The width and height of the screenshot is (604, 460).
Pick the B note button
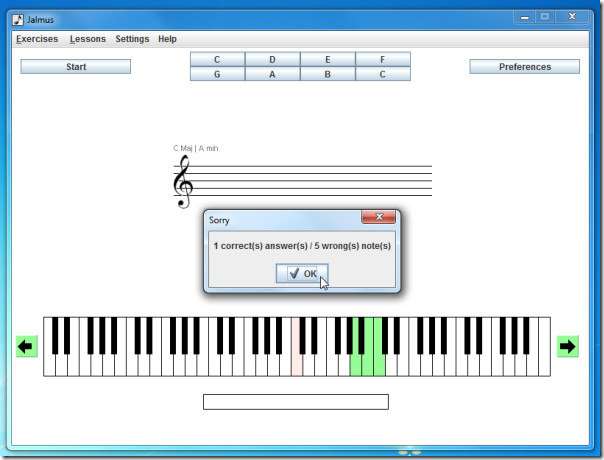327,74
